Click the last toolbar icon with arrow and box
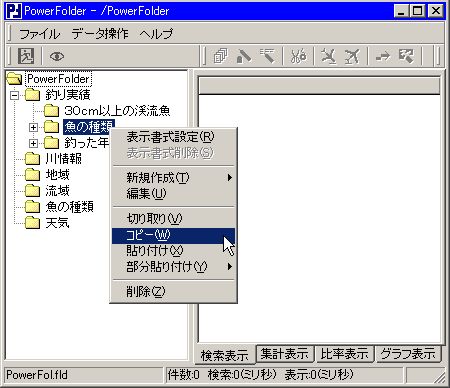The image size is (450, 388). pyautogui.click(x=406, y=56)
